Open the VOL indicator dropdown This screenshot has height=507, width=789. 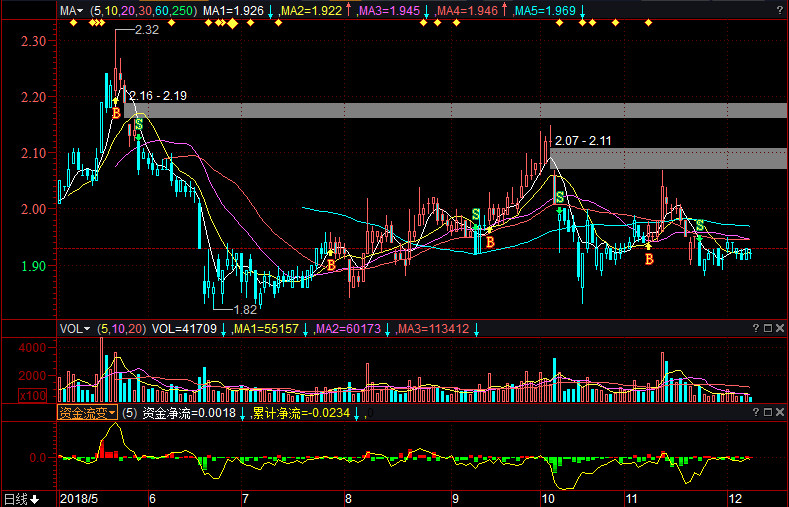(x=73, y=328)
